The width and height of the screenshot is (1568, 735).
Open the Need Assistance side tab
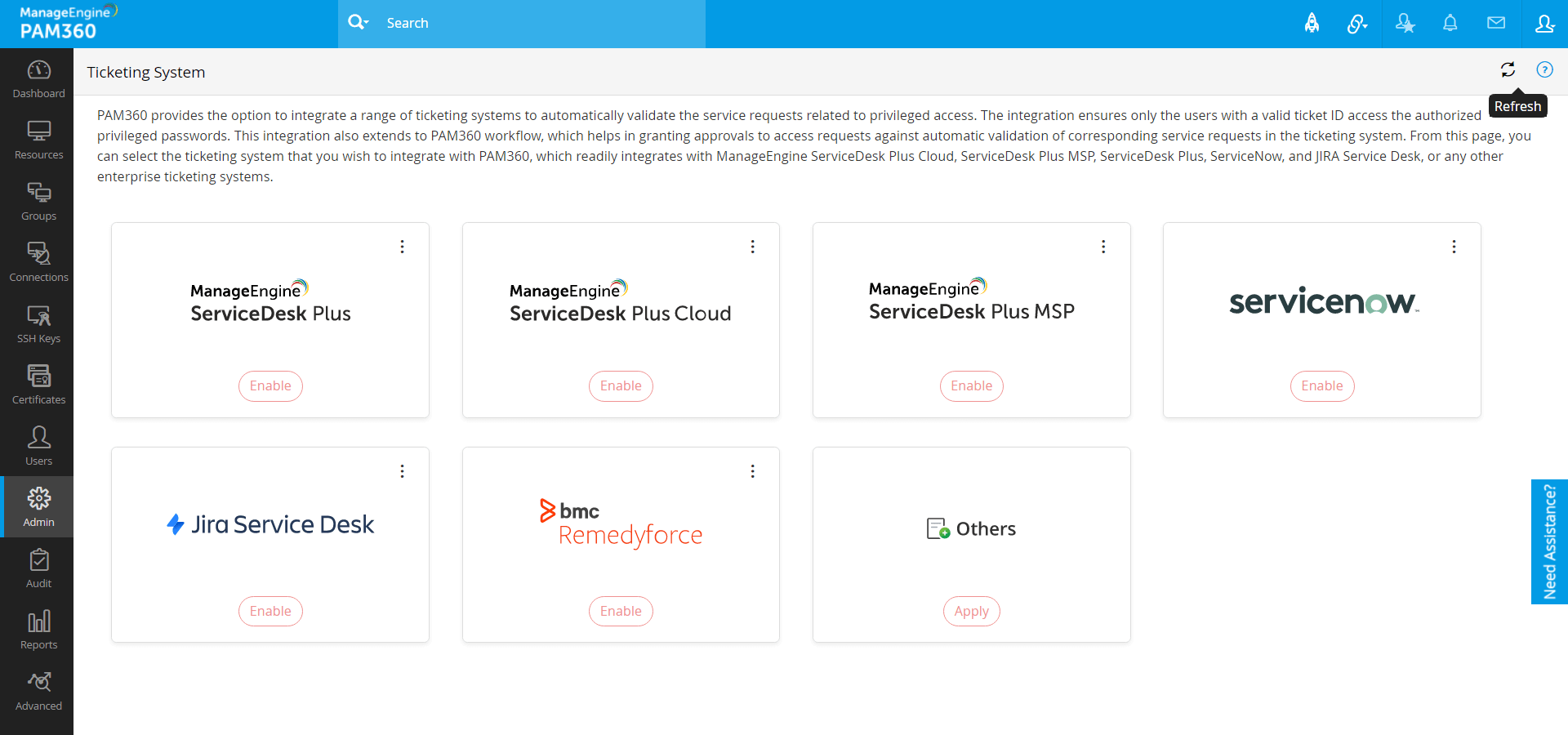tap(1549, 541)
